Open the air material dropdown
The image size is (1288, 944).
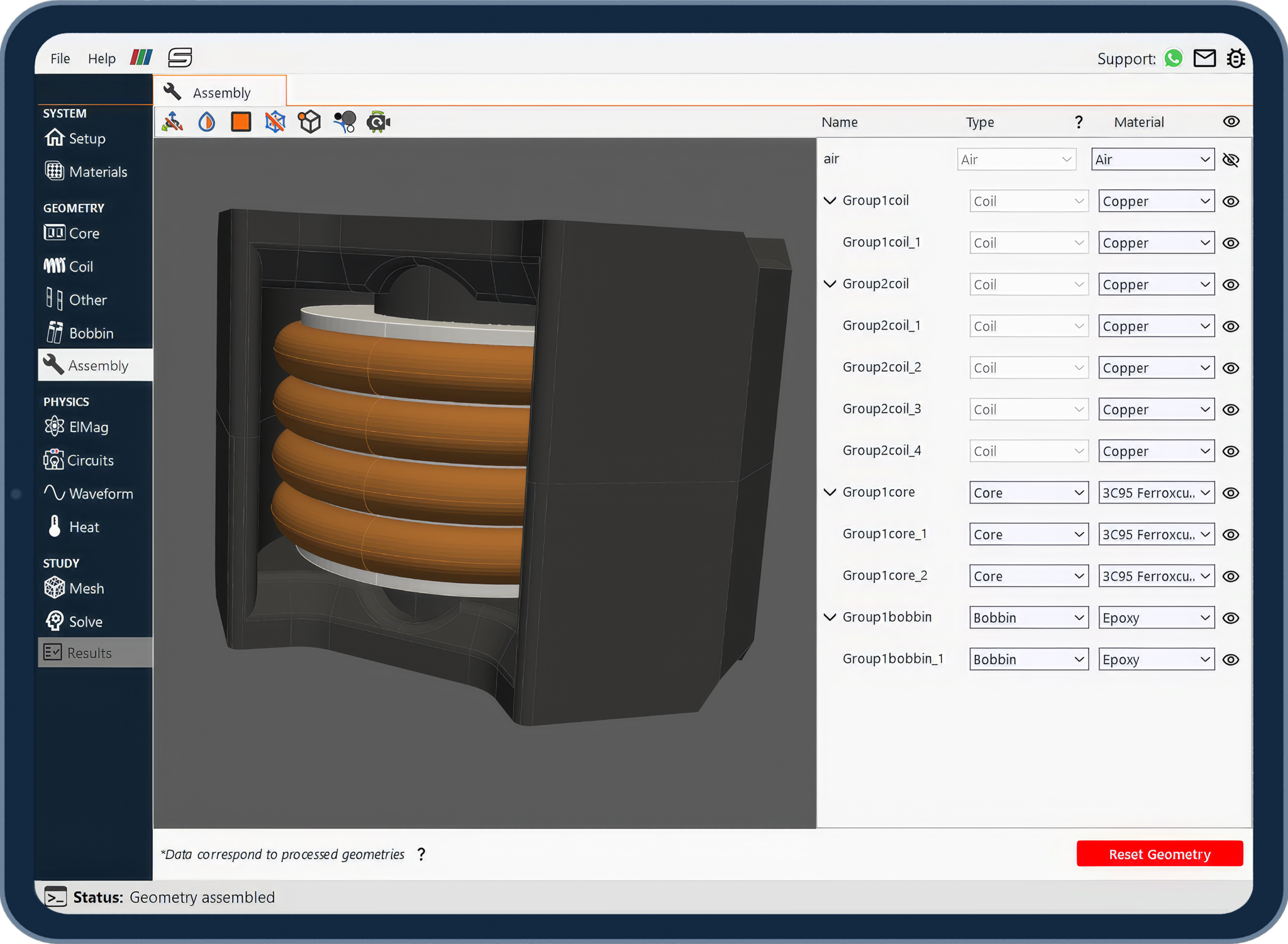(1153, 160)
